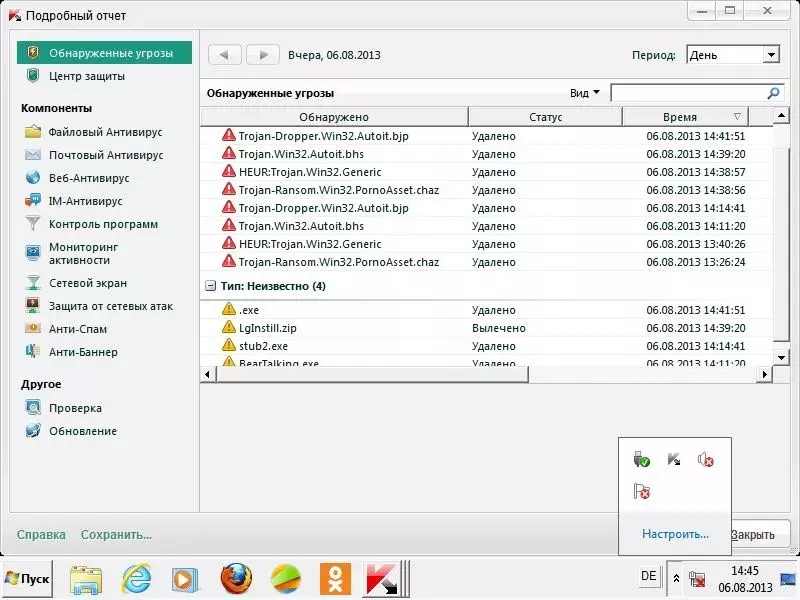Open the Анти-Спам report section

(x=78, y=329)
